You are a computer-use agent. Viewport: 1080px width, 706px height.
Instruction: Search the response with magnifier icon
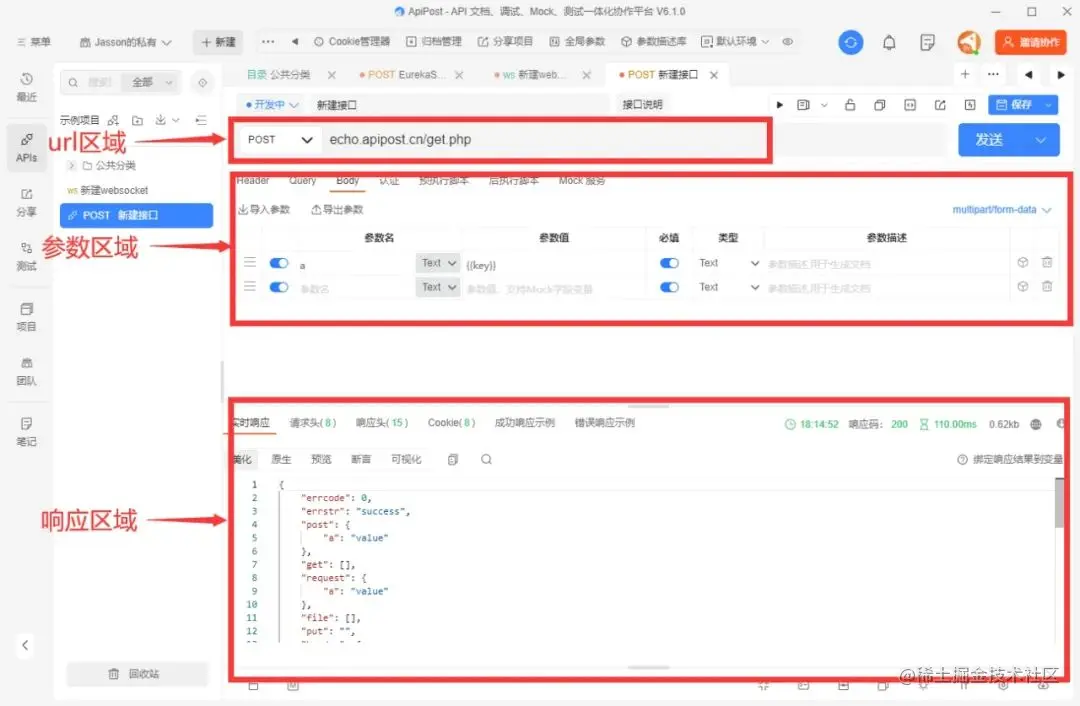point(486,459)
